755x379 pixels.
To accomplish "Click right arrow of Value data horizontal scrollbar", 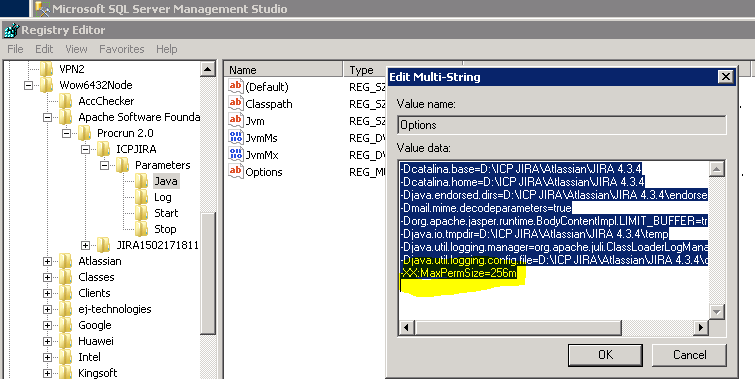I will (701, 327).
